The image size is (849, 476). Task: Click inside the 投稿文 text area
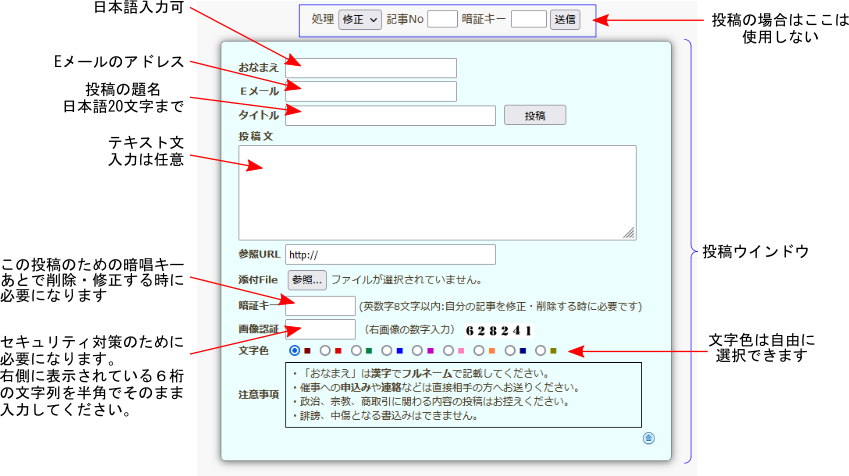point(437,192)
